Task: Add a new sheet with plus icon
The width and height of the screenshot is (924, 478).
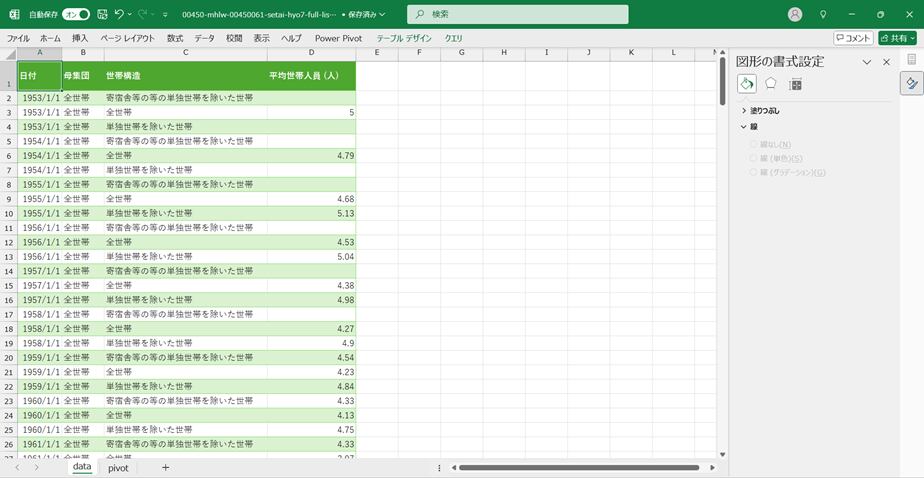Action: tap(165, 467)
